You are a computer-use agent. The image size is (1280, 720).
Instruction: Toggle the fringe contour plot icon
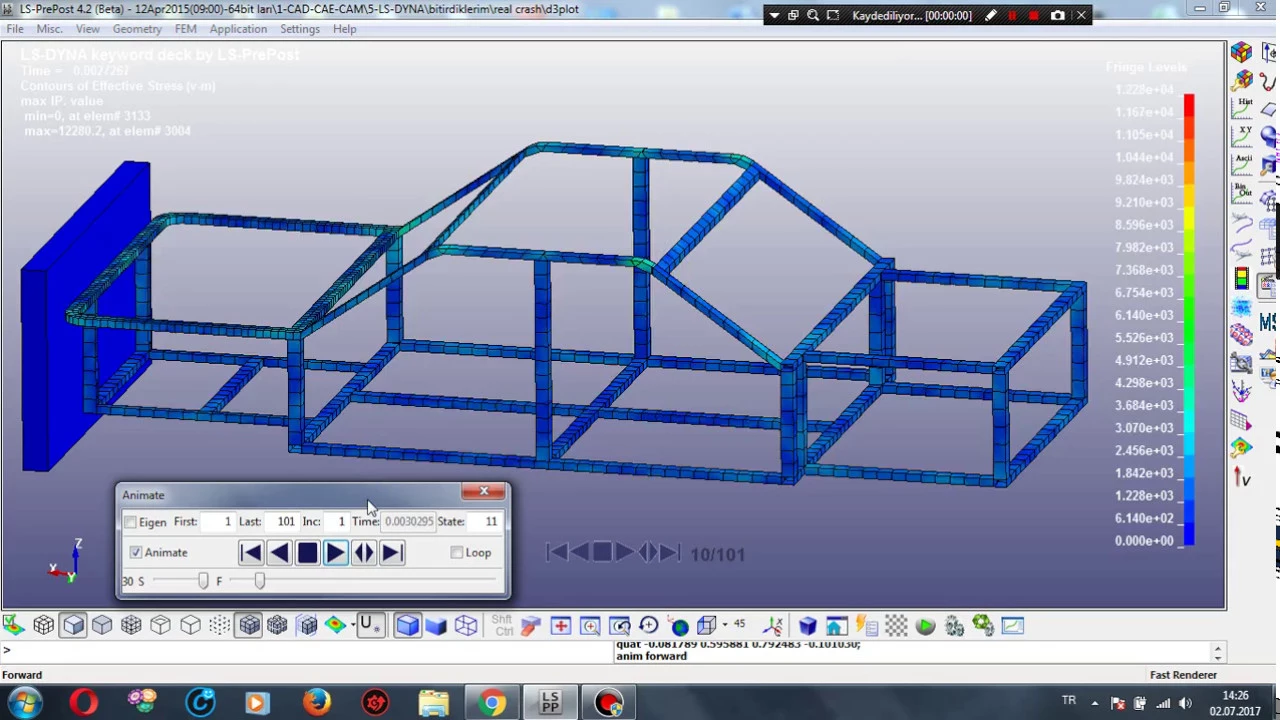(x=334, y=626)
